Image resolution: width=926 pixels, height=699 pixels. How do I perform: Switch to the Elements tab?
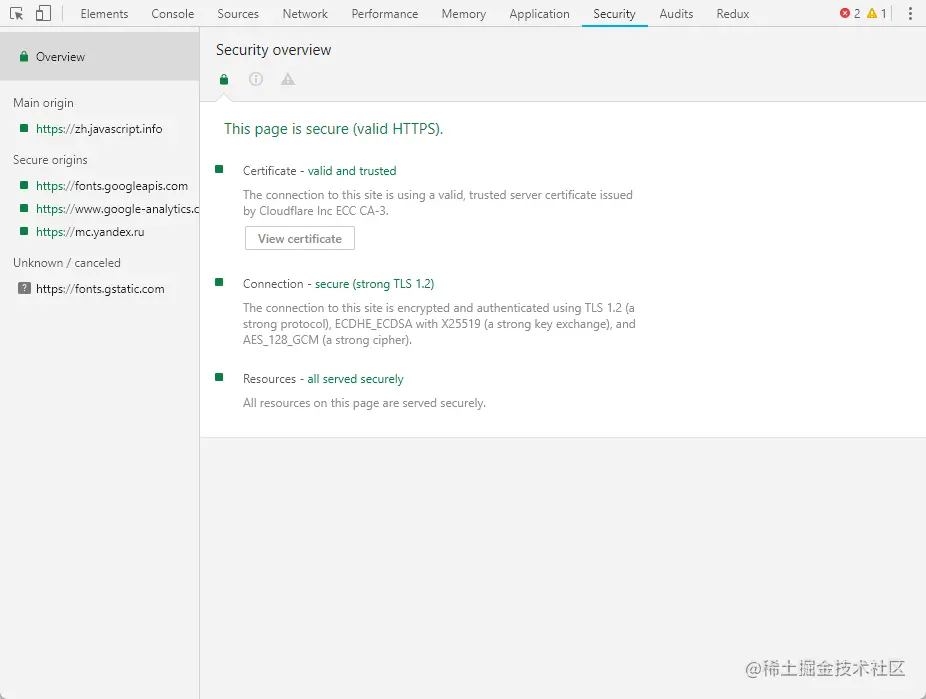[104, 14]
